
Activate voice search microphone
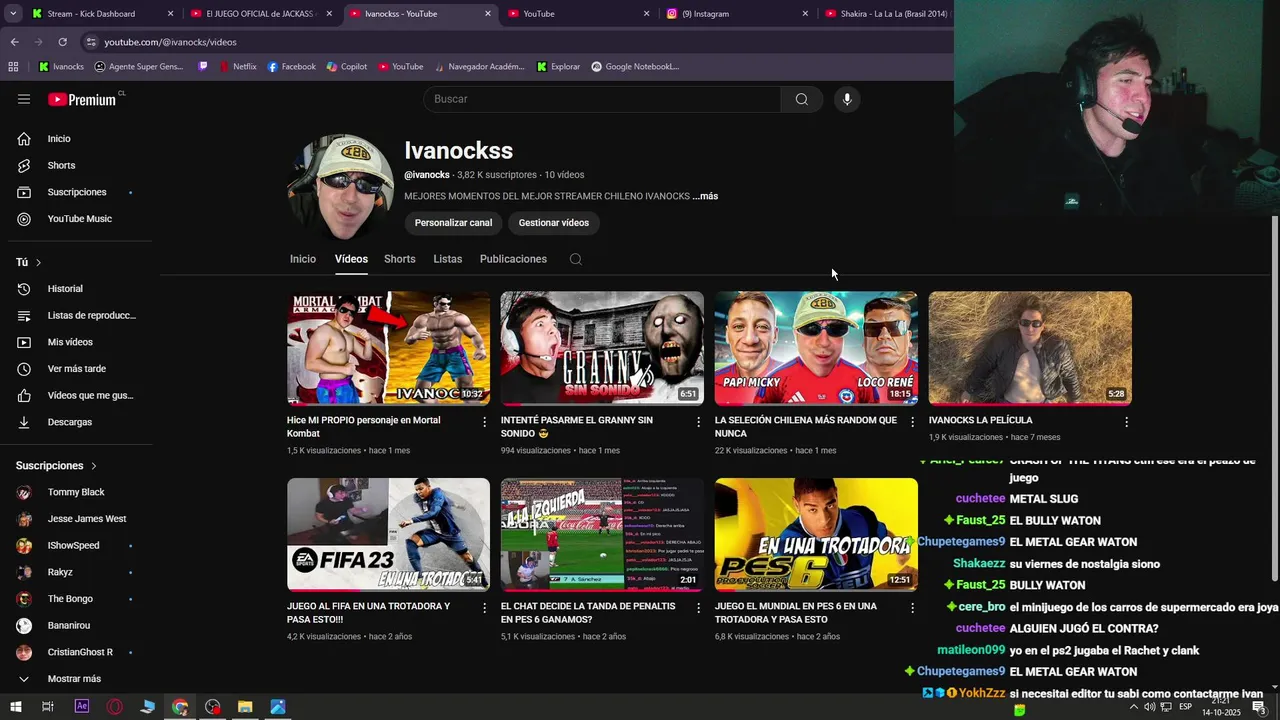click(847, 99)
